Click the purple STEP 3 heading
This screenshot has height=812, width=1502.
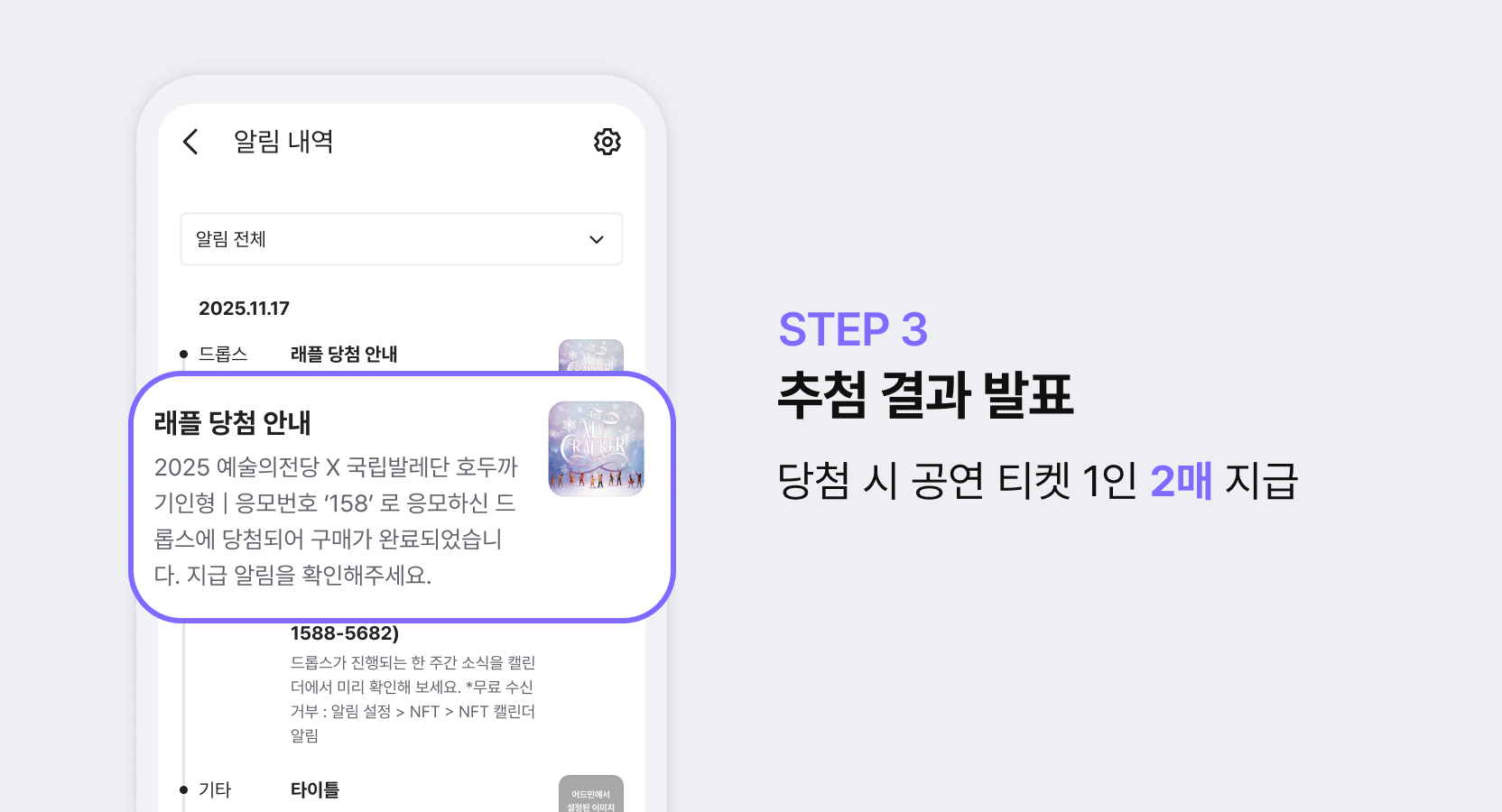[x=853, y=329]
